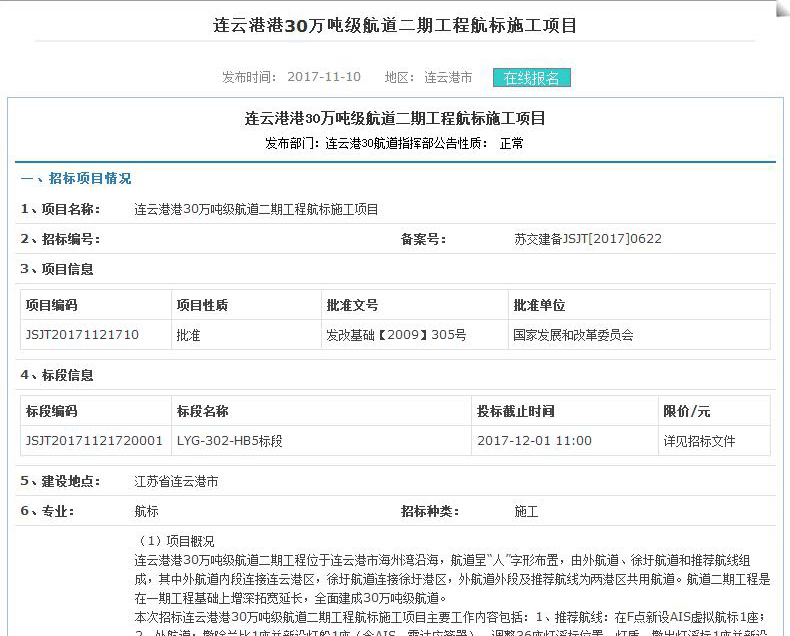Click bid deadline 2017-12-01 11:00
This screenshot has width=790, height=636.
pos(534,441)
